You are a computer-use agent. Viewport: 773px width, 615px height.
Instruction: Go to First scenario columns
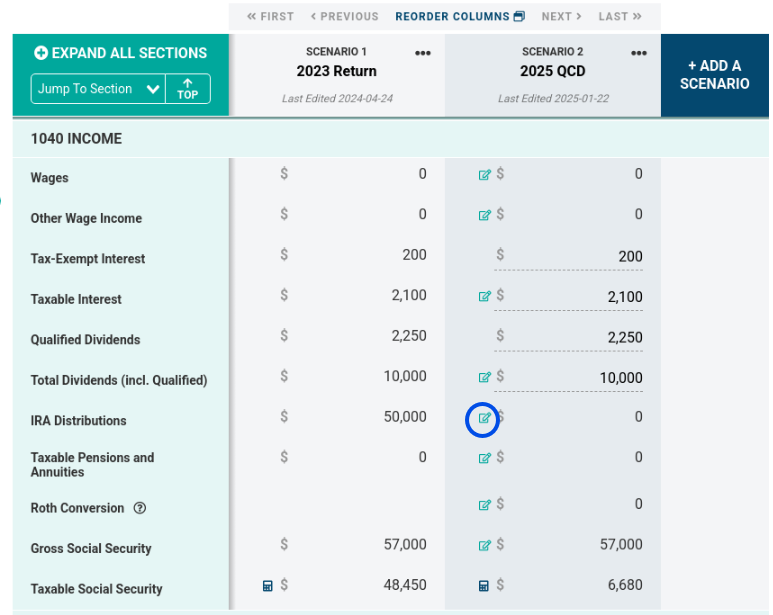tap(270, 17)
